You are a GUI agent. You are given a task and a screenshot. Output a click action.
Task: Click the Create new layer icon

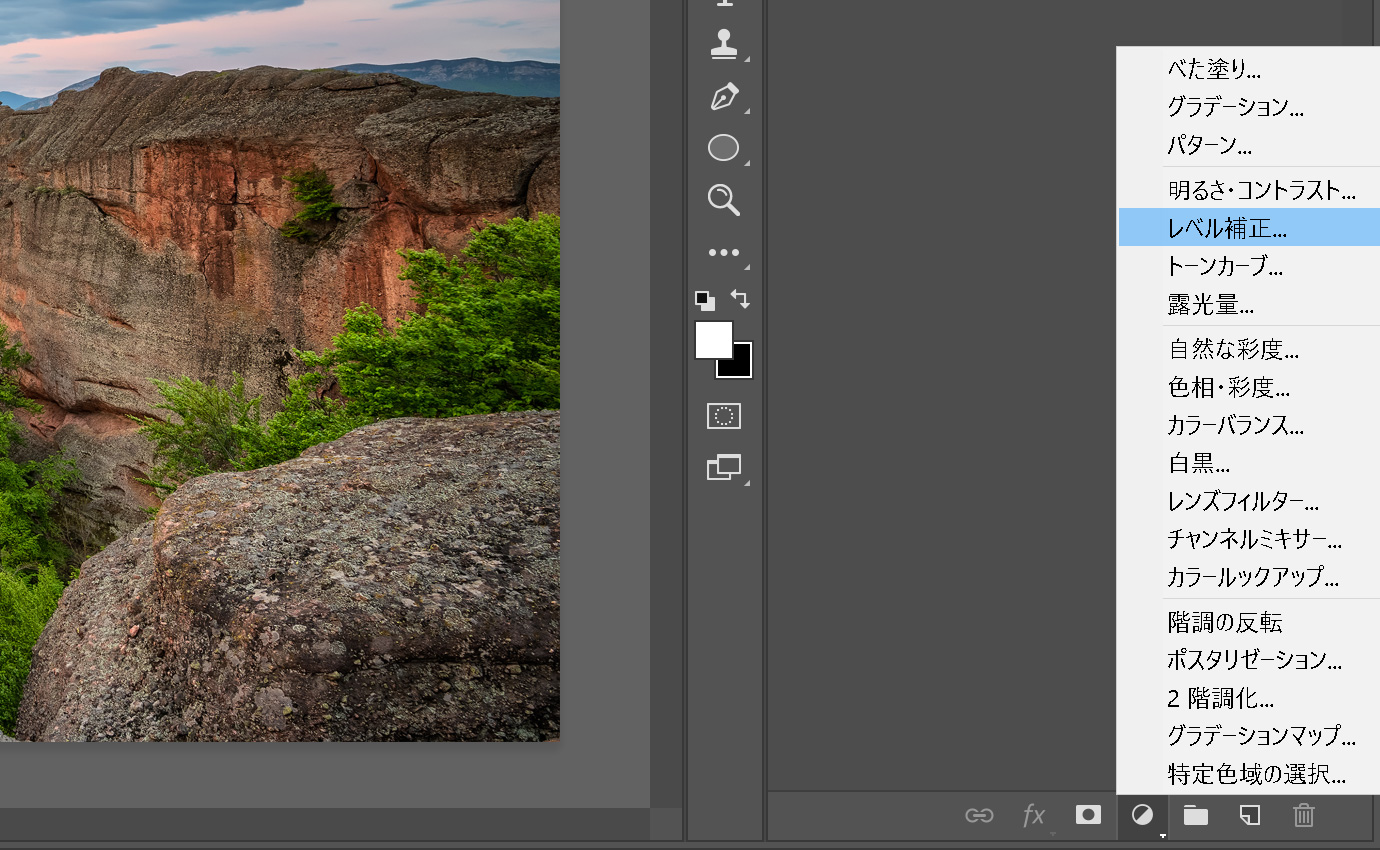coord(1249,815)
